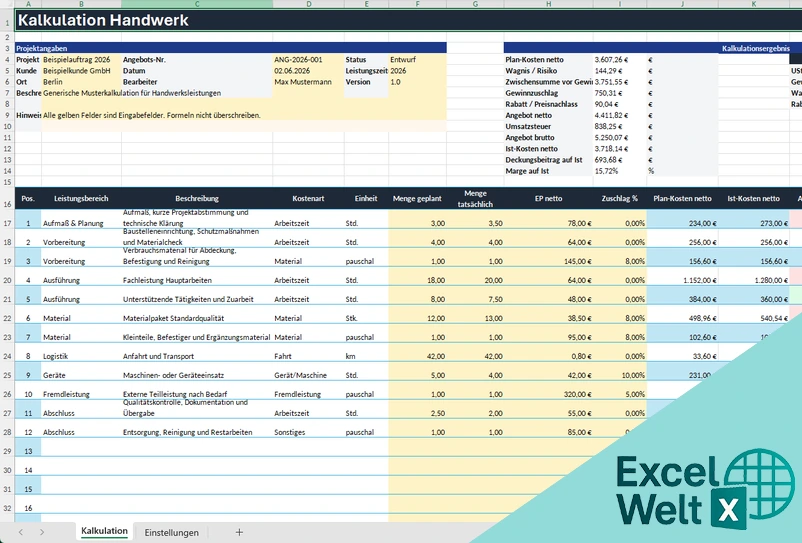Click the Excel Welt logo
Image resolution: width=802 pixels, height=543 pixels.
(706, 489)
